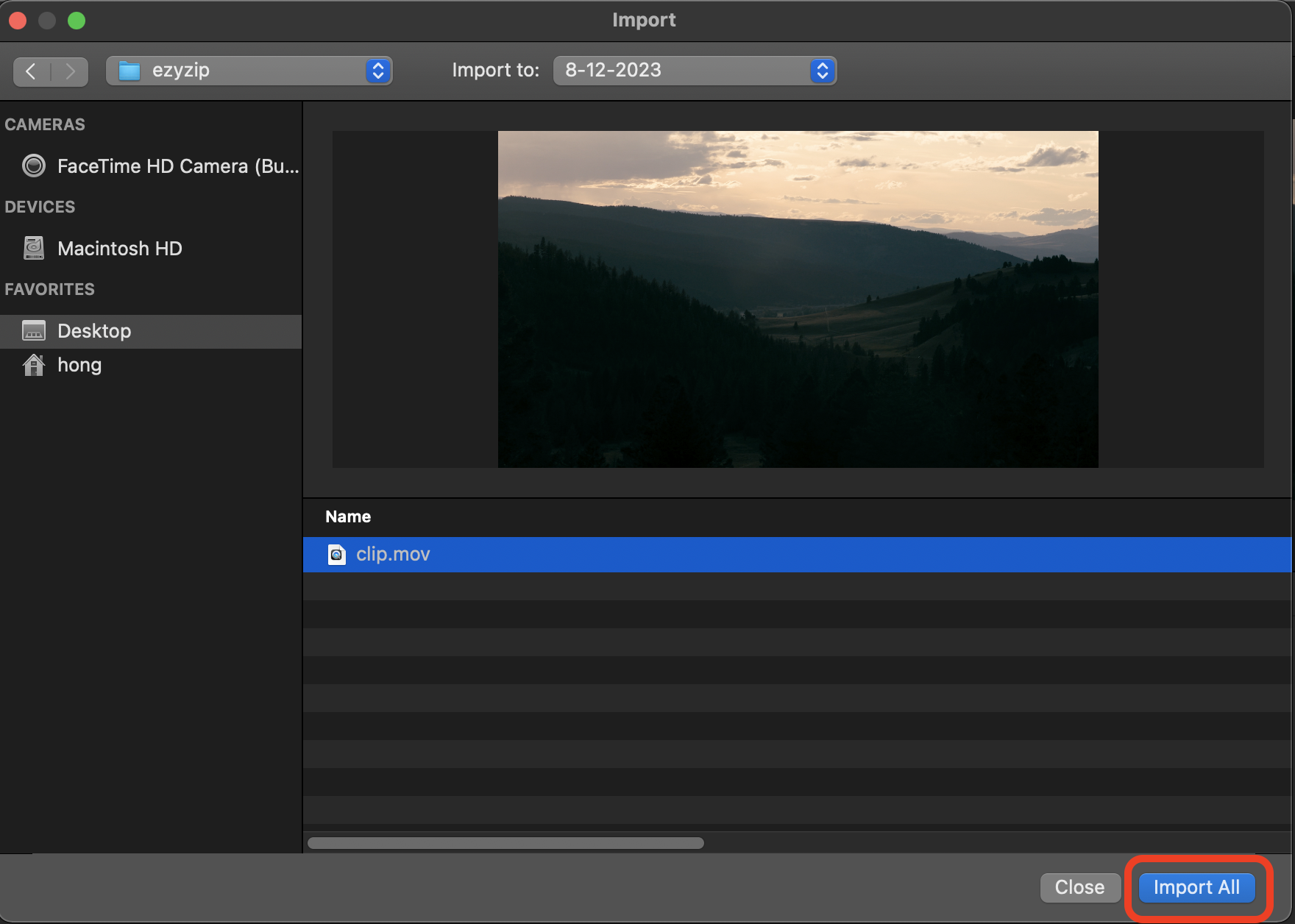Image resolution: width=1295 pixels, height=924 pixels.
Task: Click the Macintosh HD device icon
Action: (x=33, y=248)
